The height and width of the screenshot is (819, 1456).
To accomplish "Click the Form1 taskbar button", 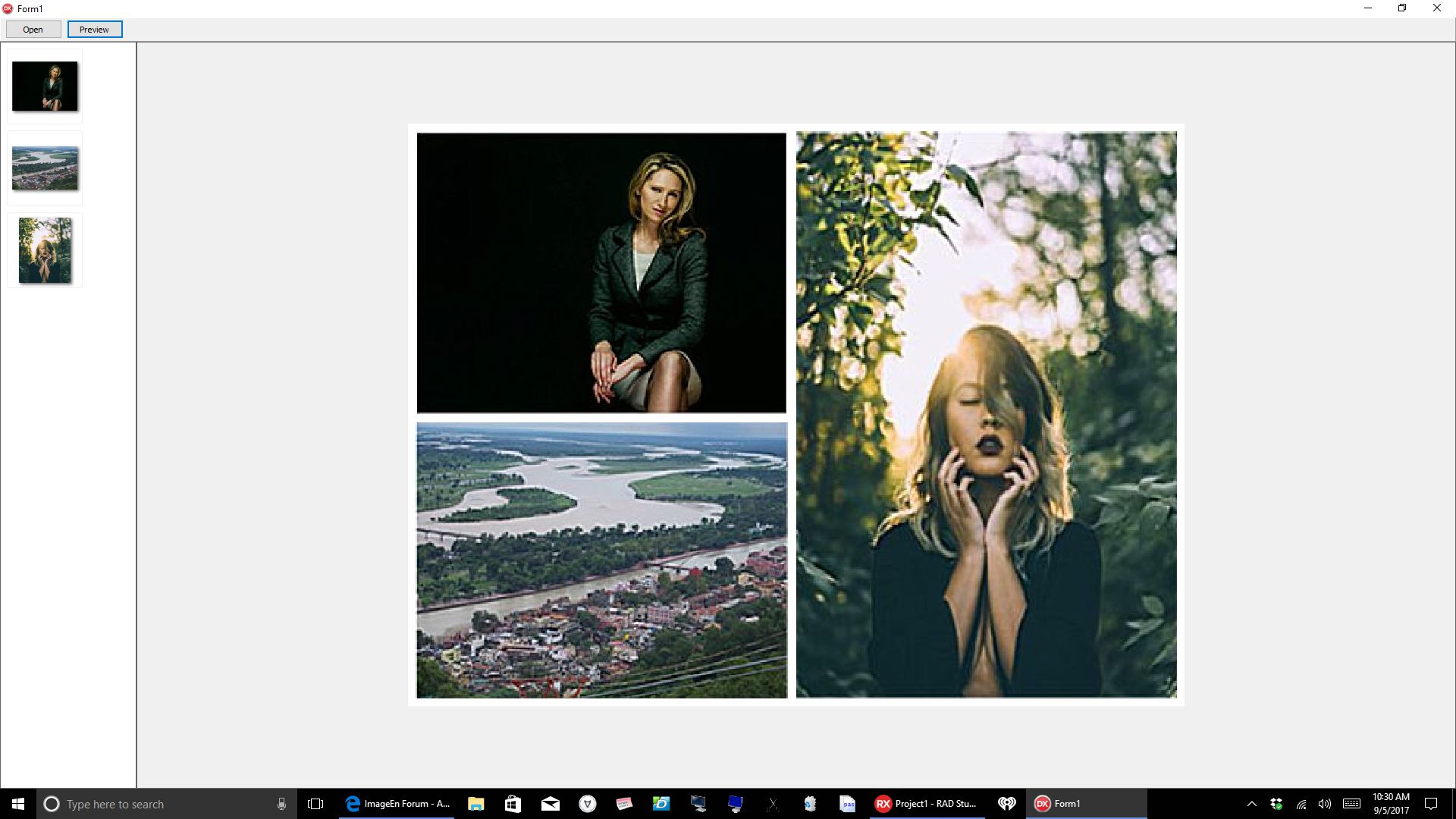I will [1087, 804].
